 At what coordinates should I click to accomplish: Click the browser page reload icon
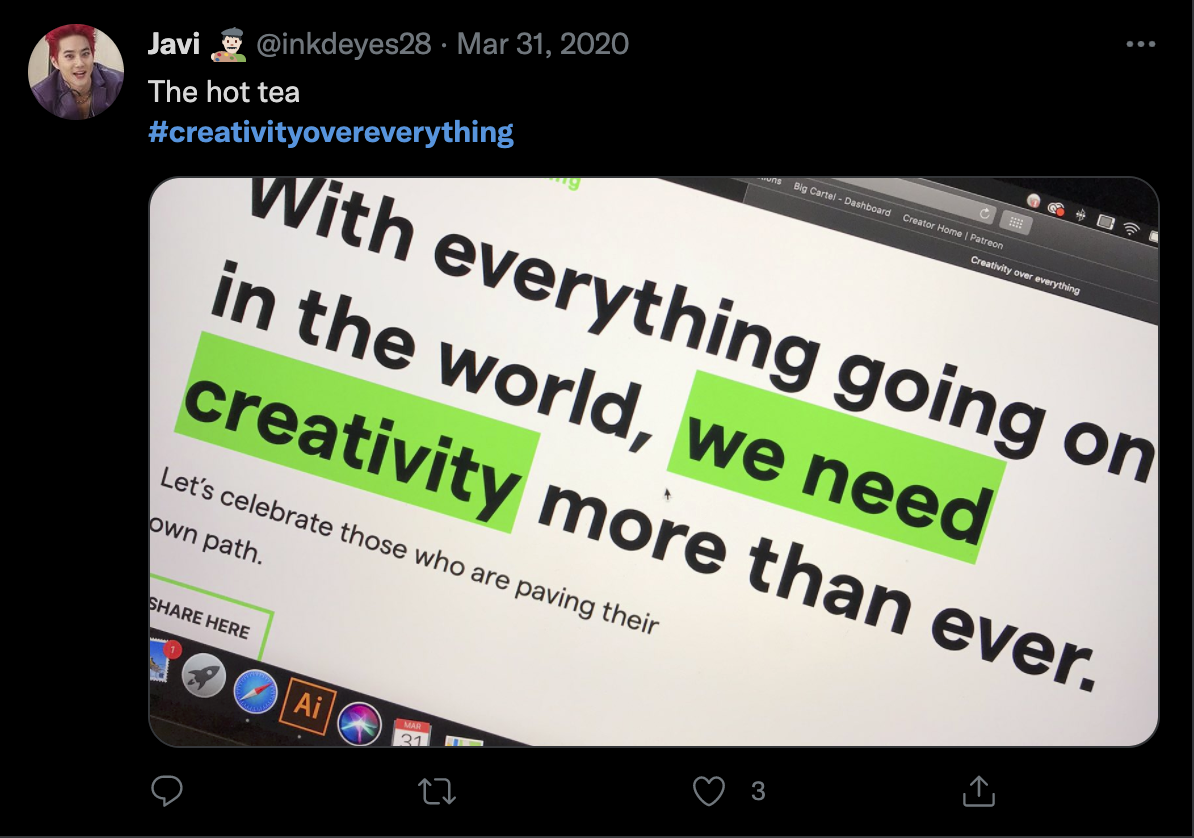(985, 214)
